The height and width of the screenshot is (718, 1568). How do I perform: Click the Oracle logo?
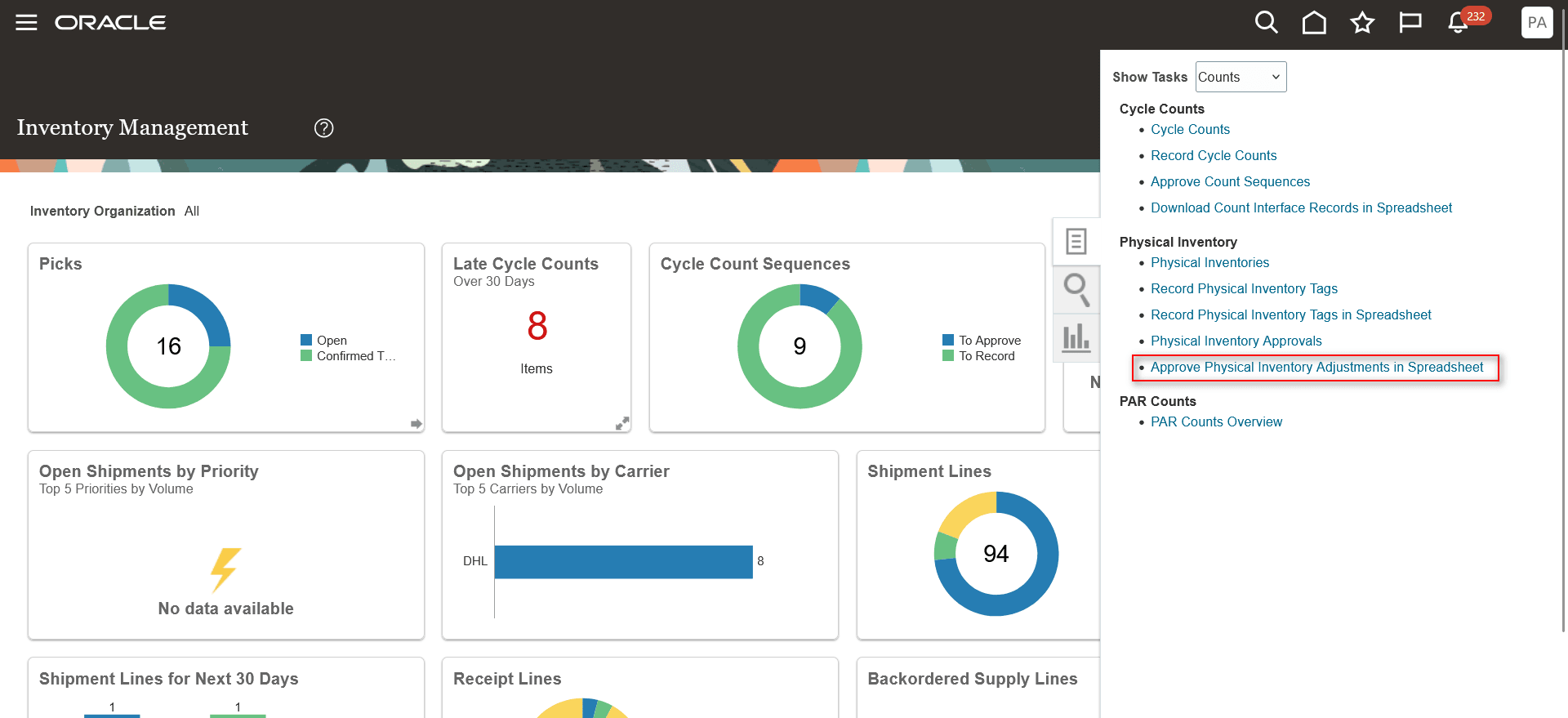[110, 23]
